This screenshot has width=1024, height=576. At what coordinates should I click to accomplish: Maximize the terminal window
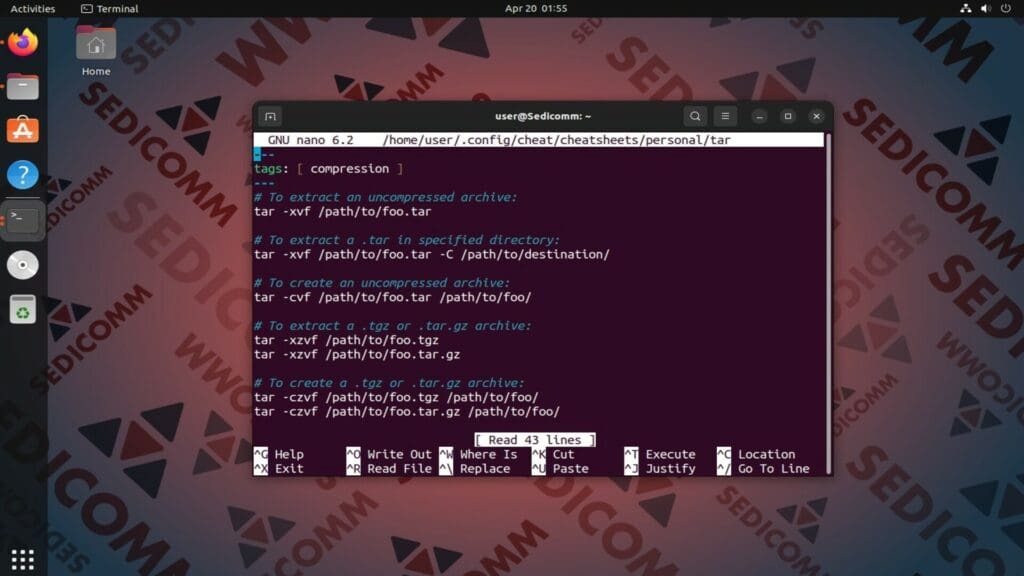788,116
